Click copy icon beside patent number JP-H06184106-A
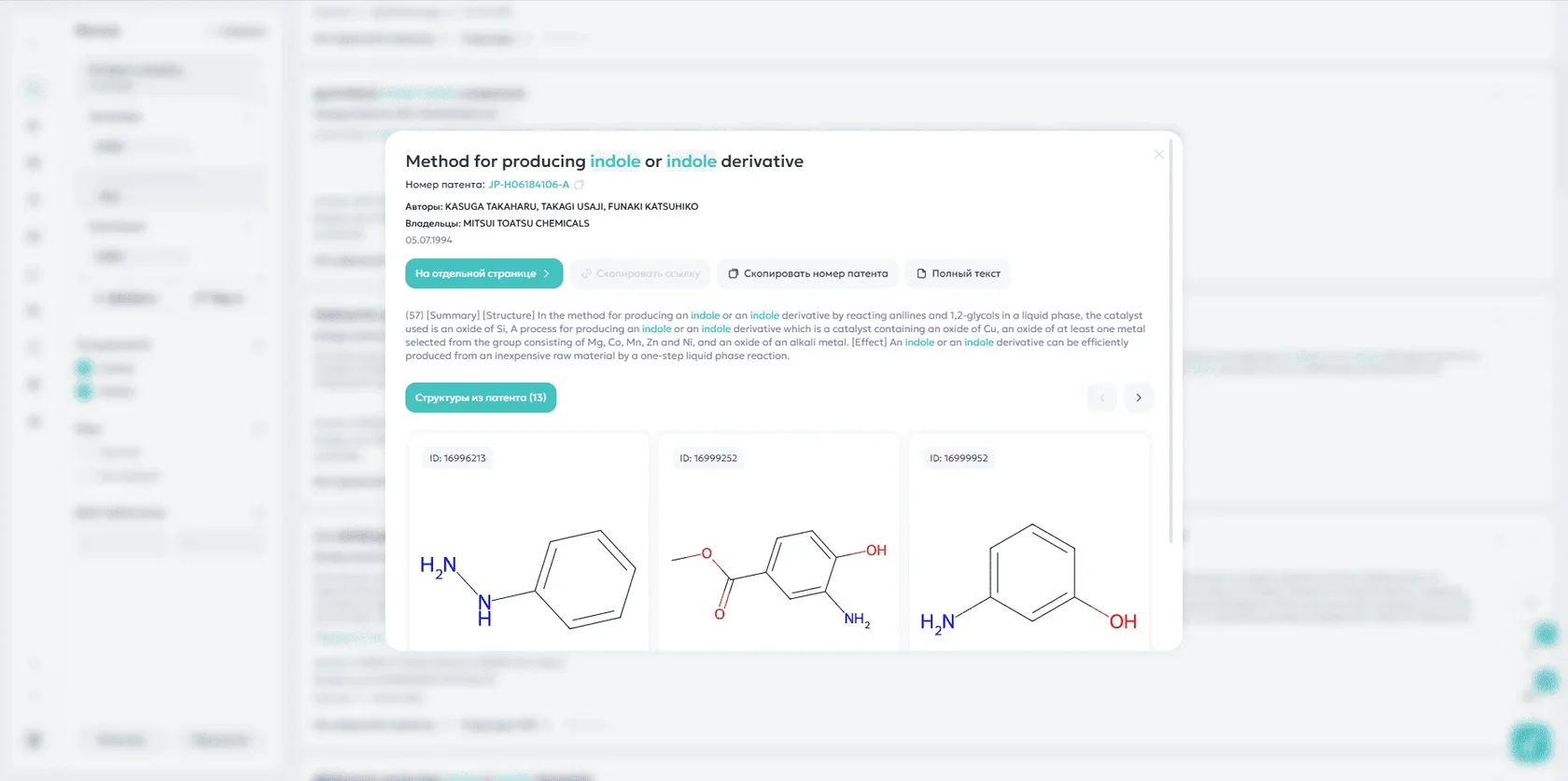This screenshot has width=1568, height=781. click(x=579, y=185)
